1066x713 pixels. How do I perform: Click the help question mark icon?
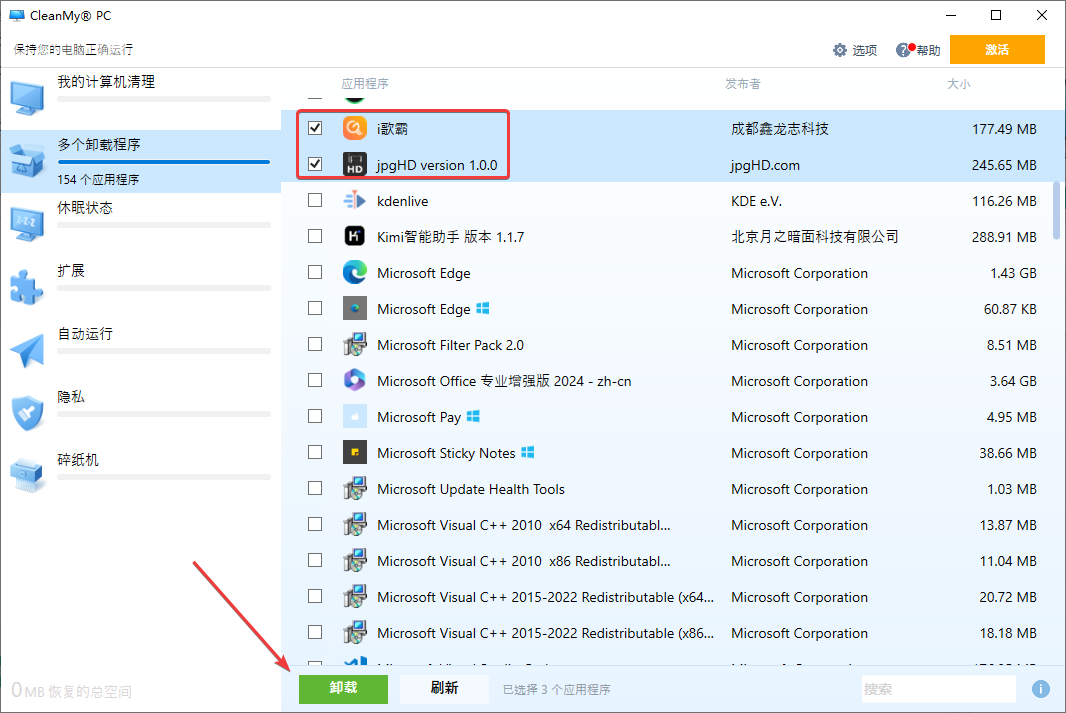902,50
